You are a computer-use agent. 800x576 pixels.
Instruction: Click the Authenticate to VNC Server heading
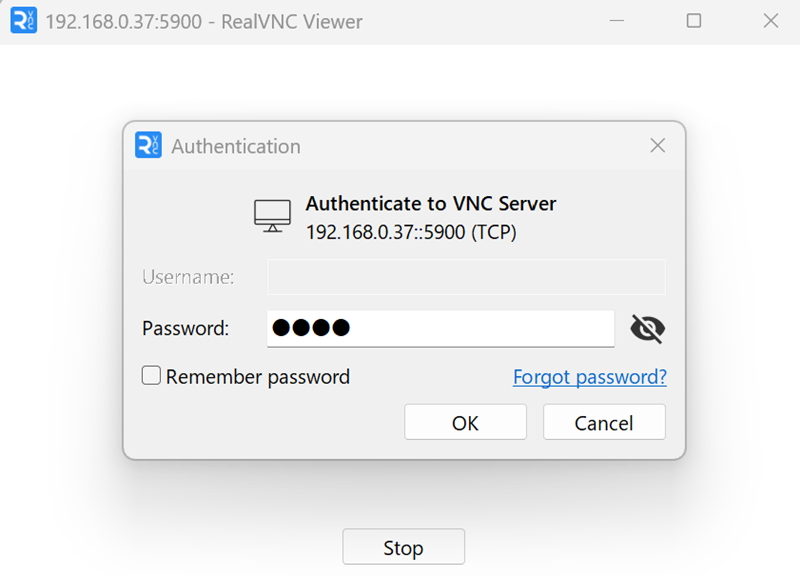coord(430,204)
